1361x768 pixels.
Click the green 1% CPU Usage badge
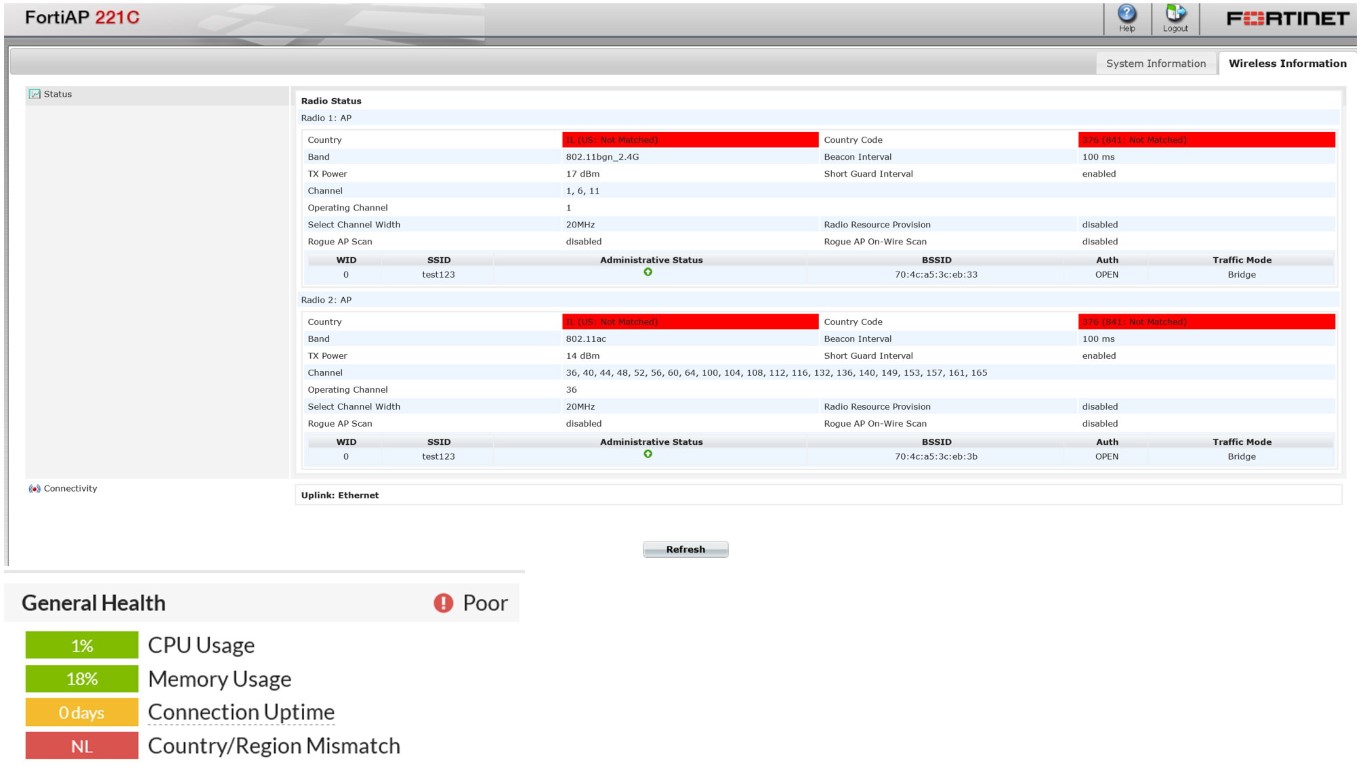pos(82,646)
